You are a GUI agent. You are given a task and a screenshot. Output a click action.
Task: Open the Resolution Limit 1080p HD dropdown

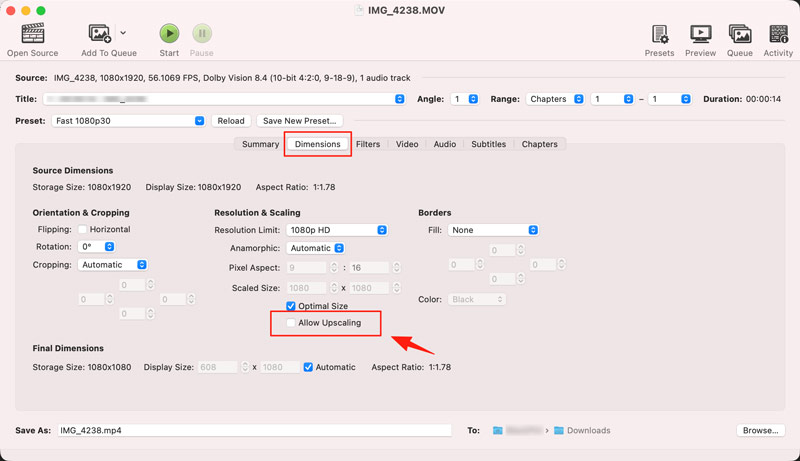tap(337, 230)
